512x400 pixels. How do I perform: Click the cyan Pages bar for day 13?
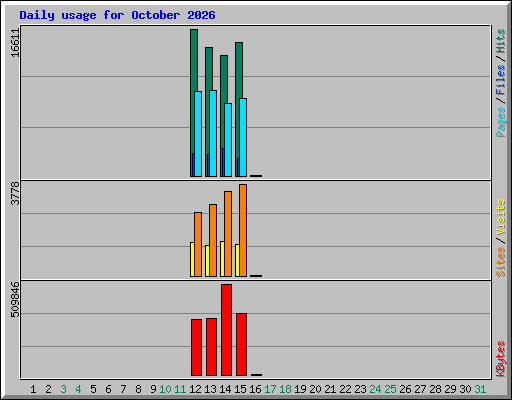tap(213, 133)
